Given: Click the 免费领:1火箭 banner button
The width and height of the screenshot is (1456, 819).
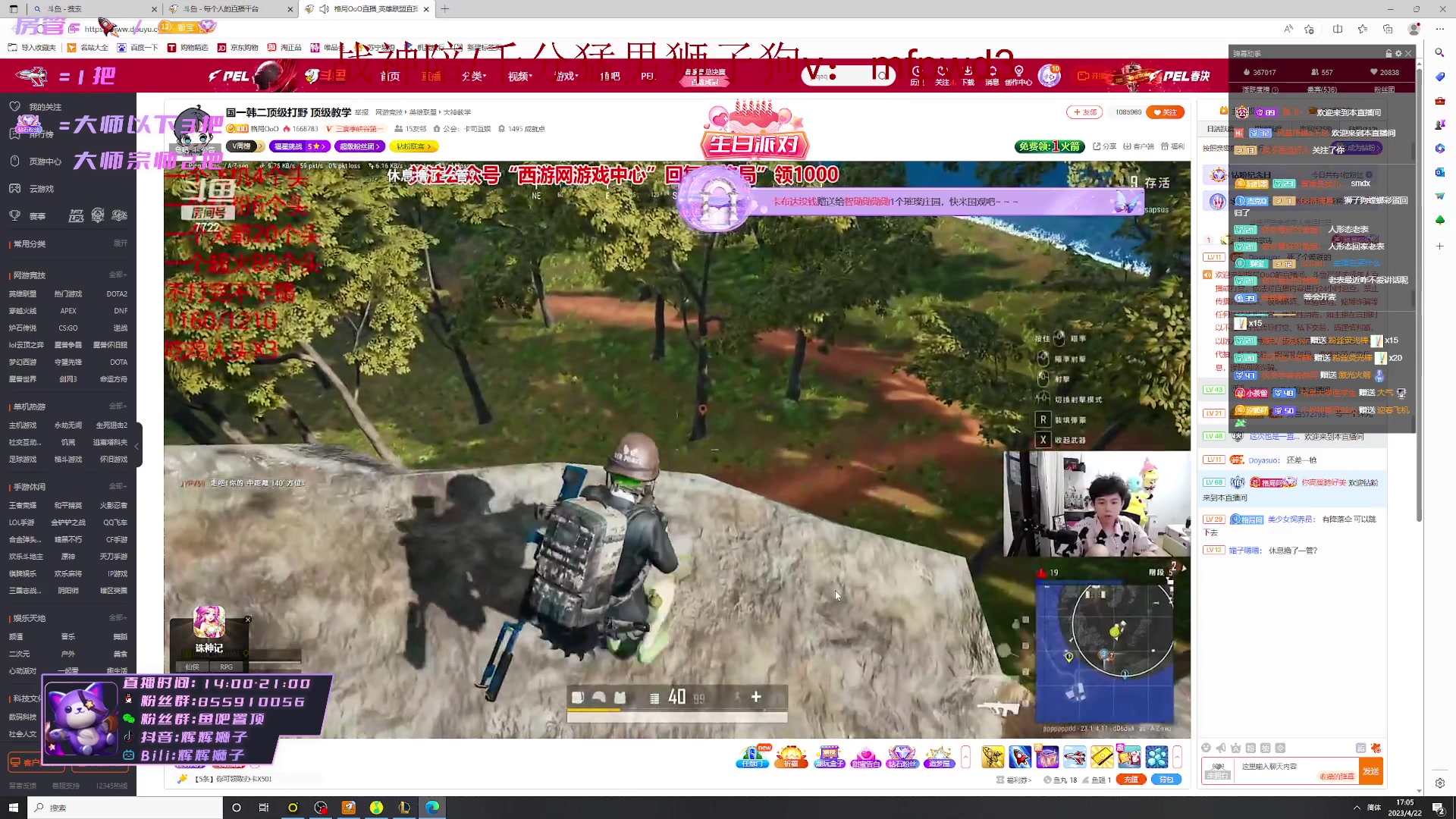Looking at the screenshot, I should (x=1050, y=146).
